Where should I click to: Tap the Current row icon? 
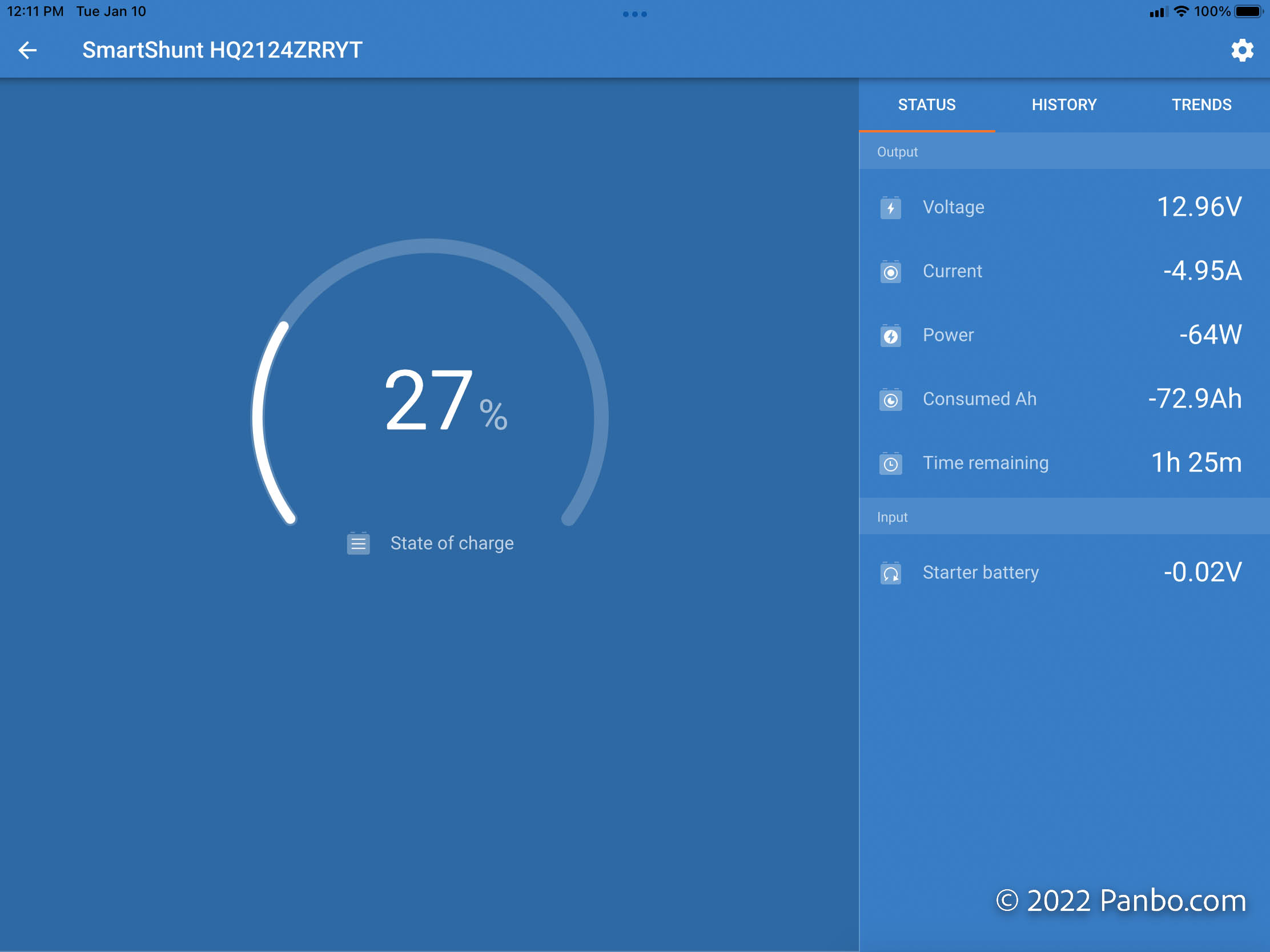point(890,272)
